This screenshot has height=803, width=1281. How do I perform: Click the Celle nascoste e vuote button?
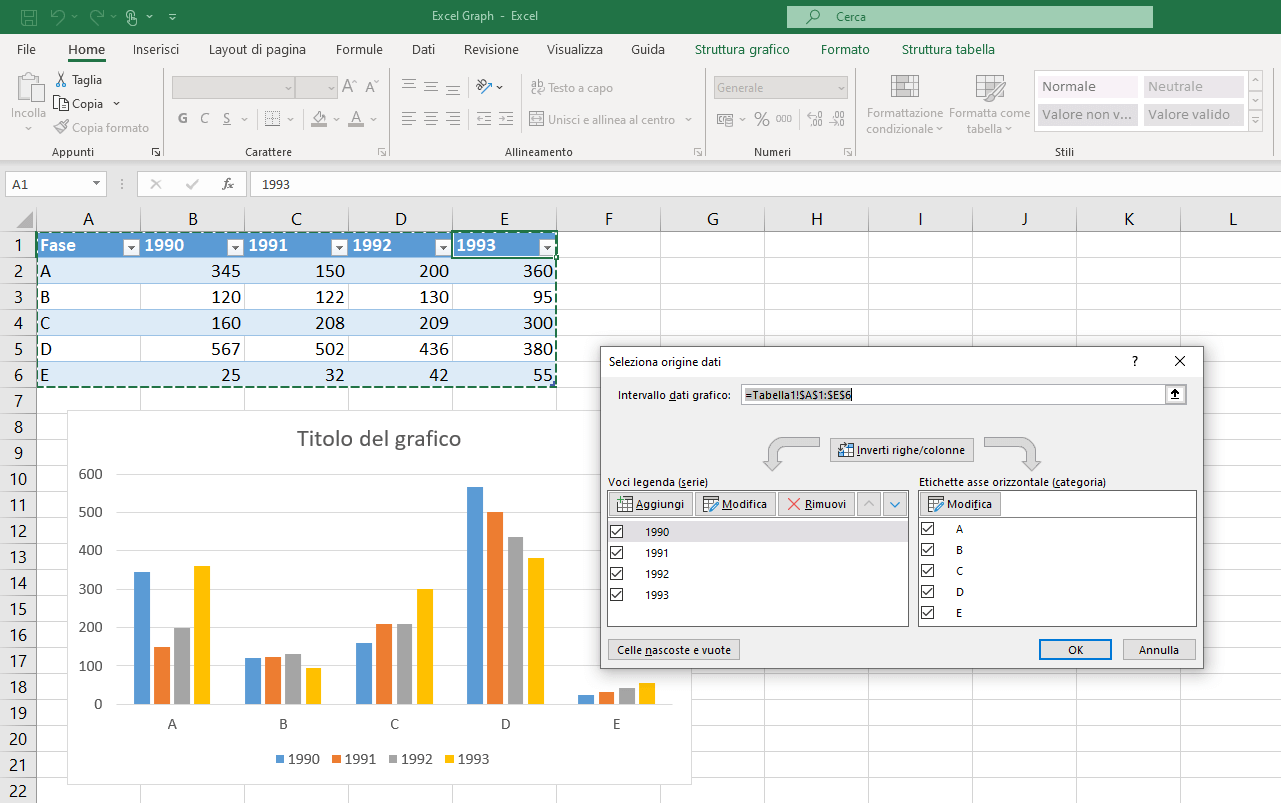[x=674, y=650]
